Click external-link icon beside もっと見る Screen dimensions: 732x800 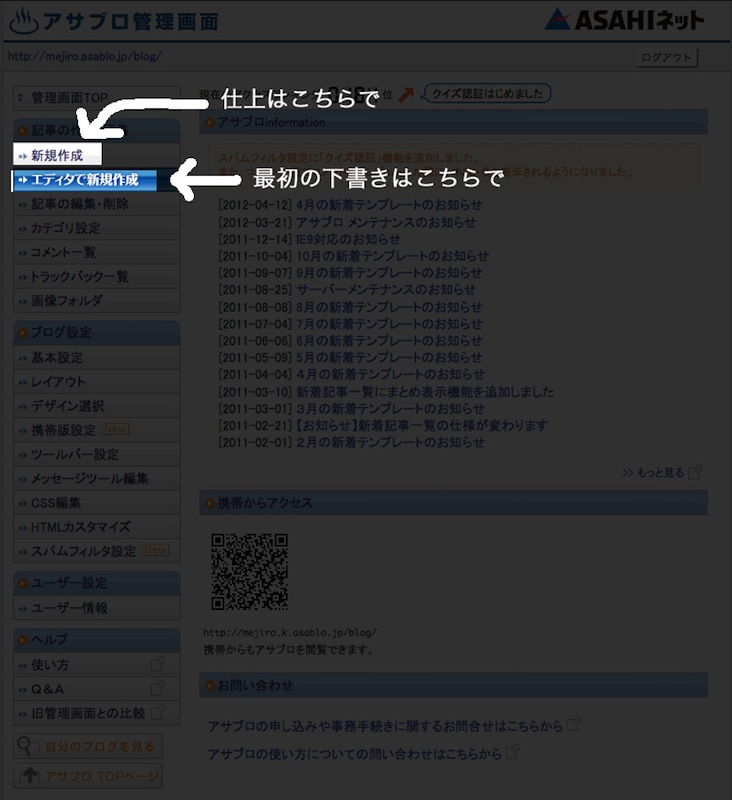(x=695, y=472)
